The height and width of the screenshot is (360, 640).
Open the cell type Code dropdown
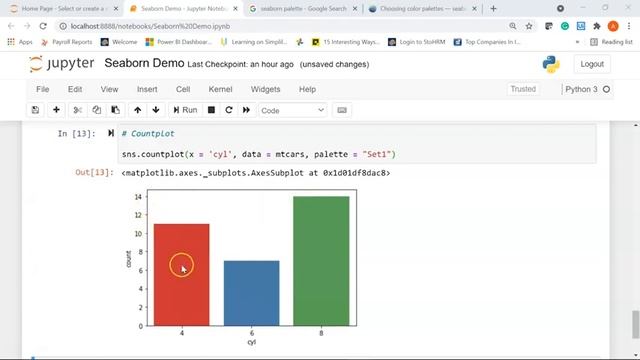pyautogui.click(x=293, y=110)
